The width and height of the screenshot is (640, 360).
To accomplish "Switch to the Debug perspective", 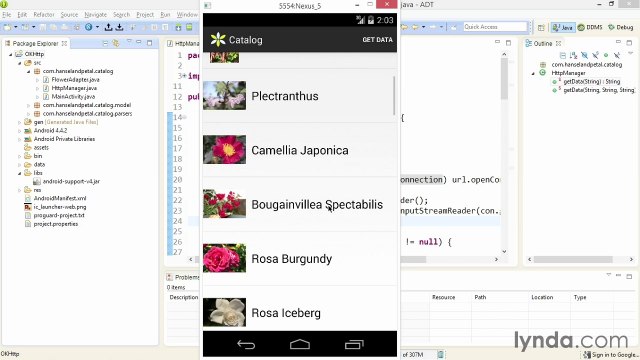I will (x=620, y=27).
